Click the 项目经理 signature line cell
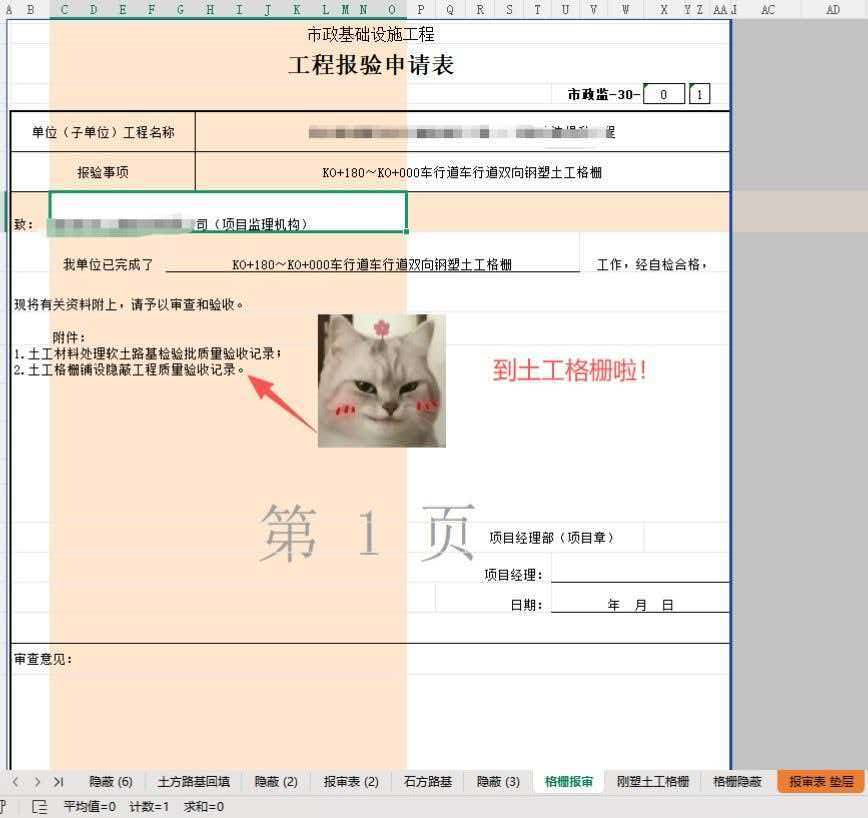 pyautogui.click(x=640, y=574)
